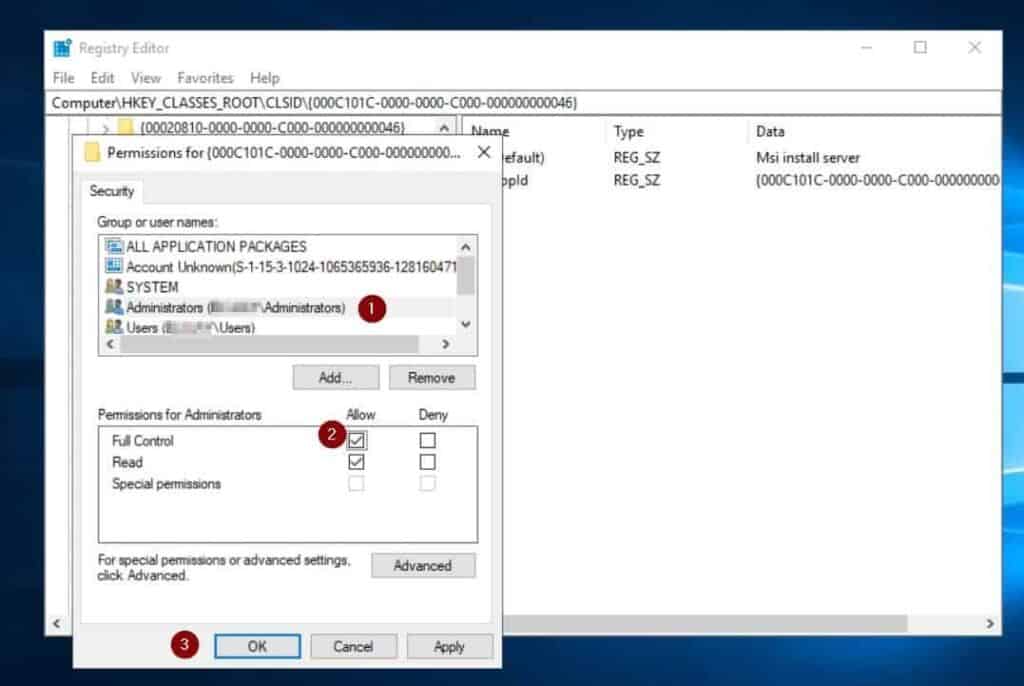Screen dimensions: 1024x686
Task: Click the user list horizontal scrollbar thumb
Action: click(269, 344)
